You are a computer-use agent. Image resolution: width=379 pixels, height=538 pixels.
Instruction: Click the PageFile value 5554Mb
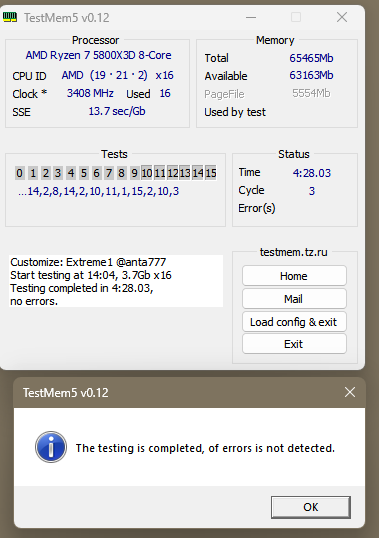pos(311,93)
